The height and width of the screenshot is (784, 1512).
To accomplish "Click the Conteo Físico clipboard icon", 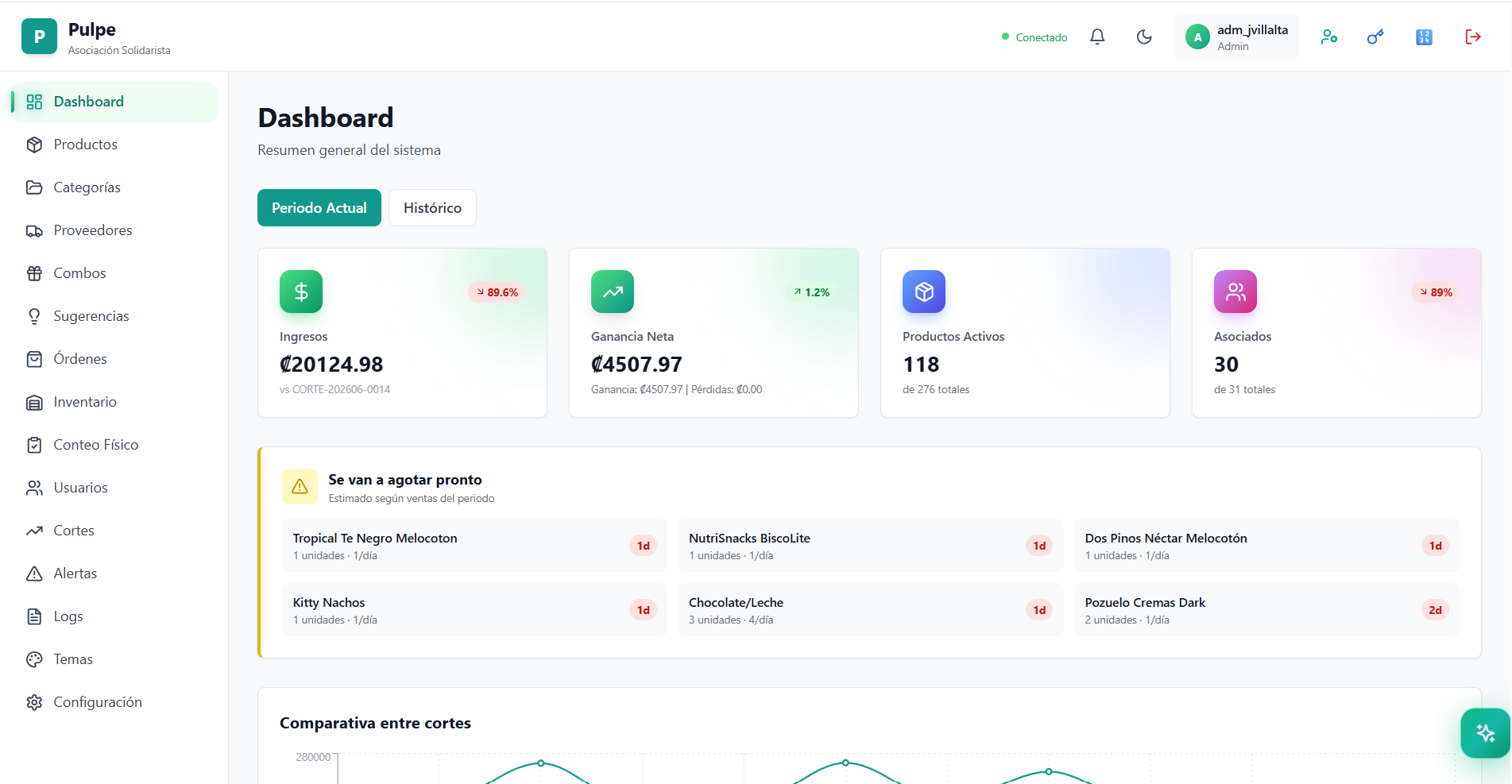I will click(x=34, y=445).
